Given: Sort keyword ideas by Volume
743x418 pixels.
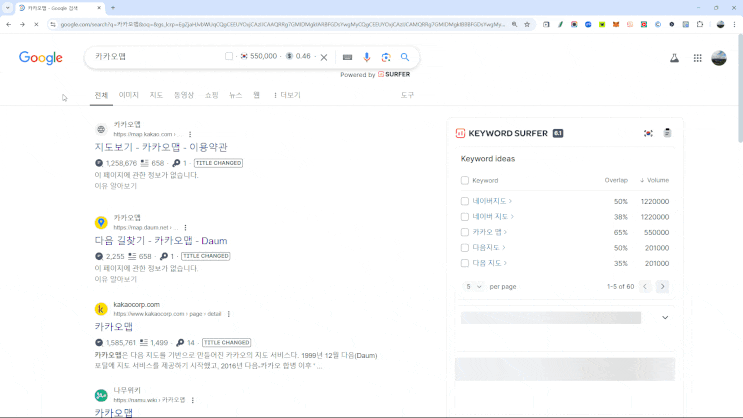Looking at the screenshot, I should (x=654, y=181).
